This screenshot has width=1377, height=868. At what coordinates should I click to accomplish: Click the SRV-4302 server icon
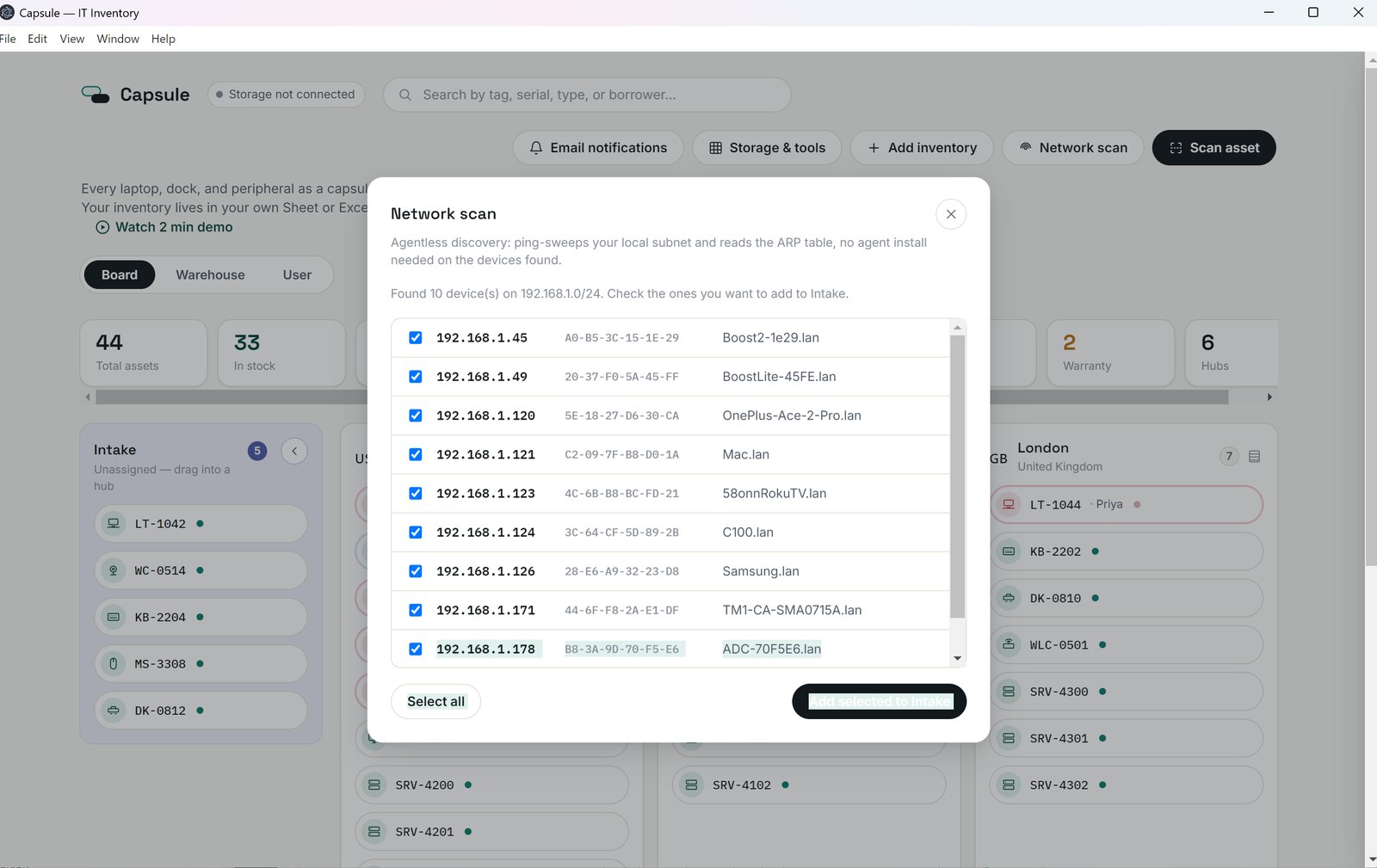(1009, 785)
